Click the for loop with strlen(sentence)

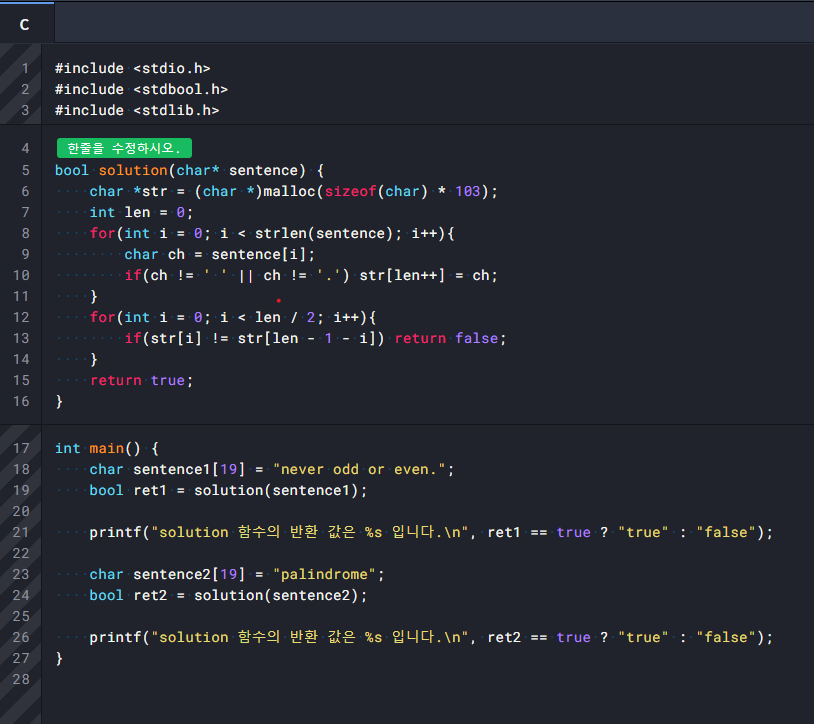pyautogui.click(x=272, y=233)
